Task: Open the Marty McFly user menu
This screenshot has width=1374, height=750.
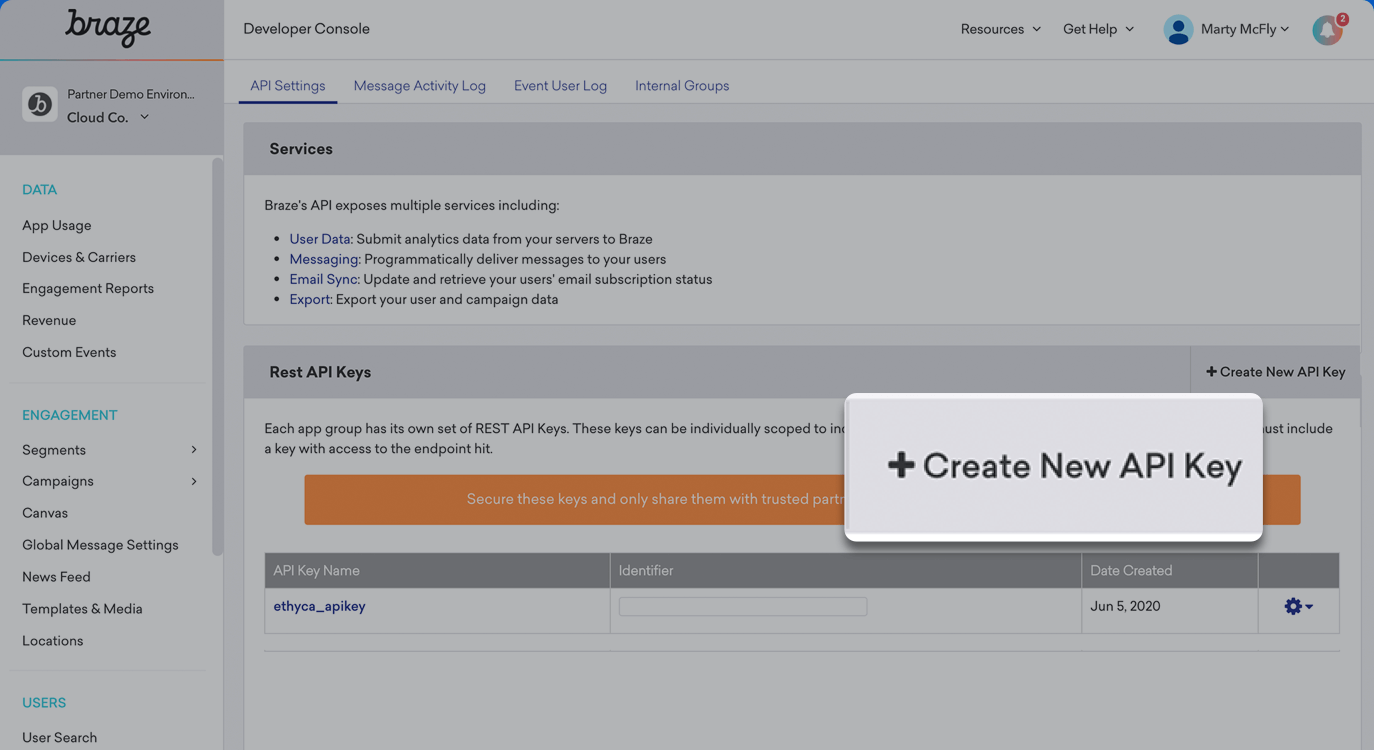Action: point(1245,29)
